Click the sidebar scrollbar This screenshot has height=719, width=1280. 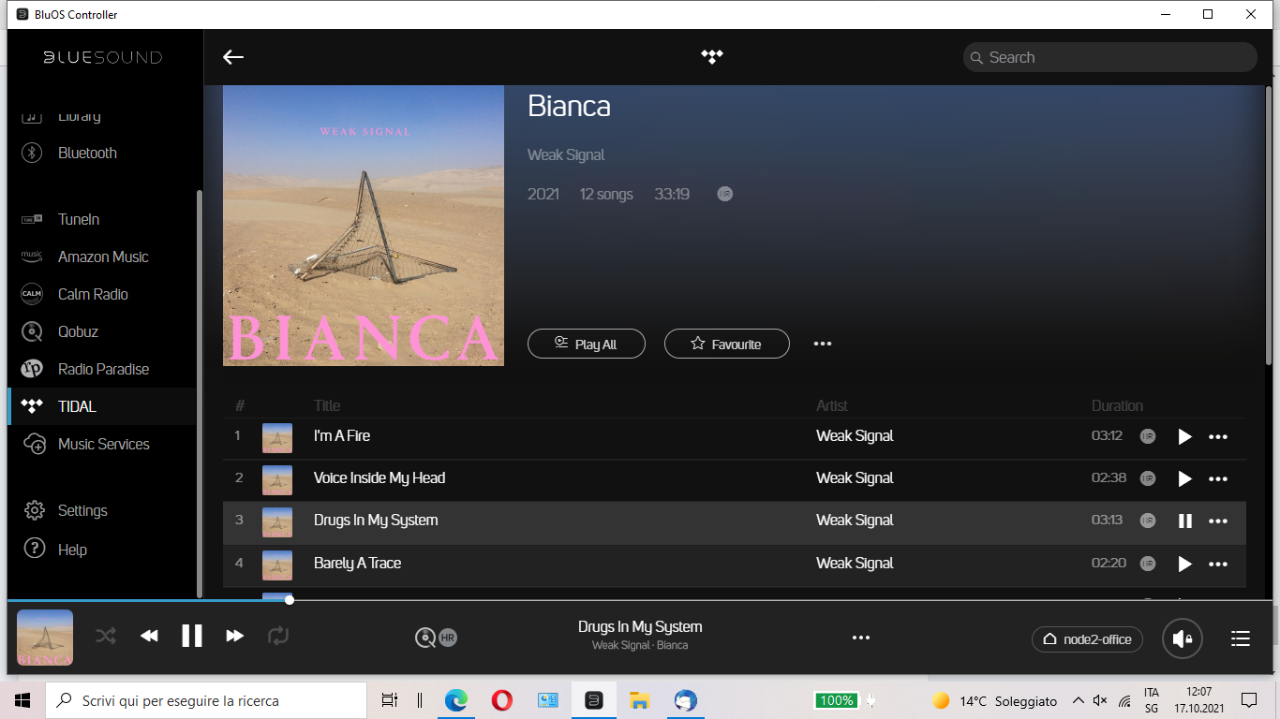[x=199, y=392]
